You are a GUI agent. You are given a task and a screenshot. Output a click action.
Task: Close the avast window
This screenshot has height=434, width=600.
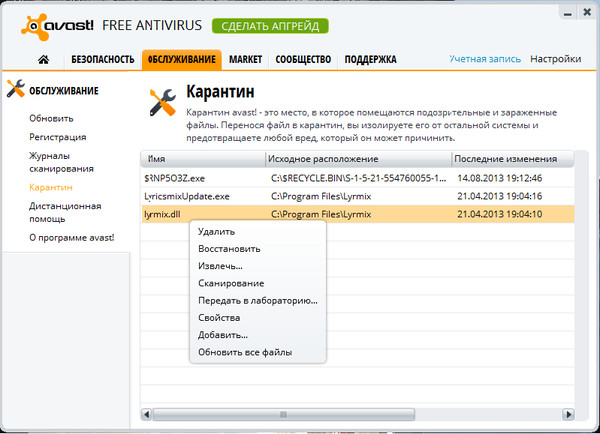click(x=587, y=13)
